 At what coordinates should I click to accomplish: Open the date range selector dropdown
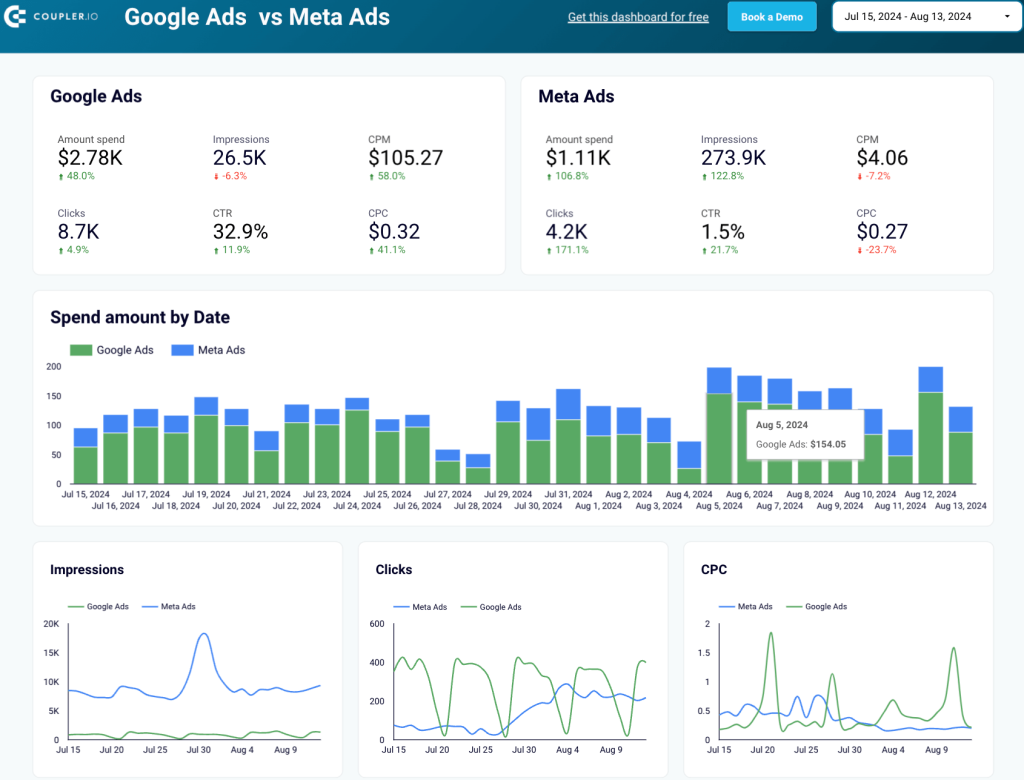[926, 16]
